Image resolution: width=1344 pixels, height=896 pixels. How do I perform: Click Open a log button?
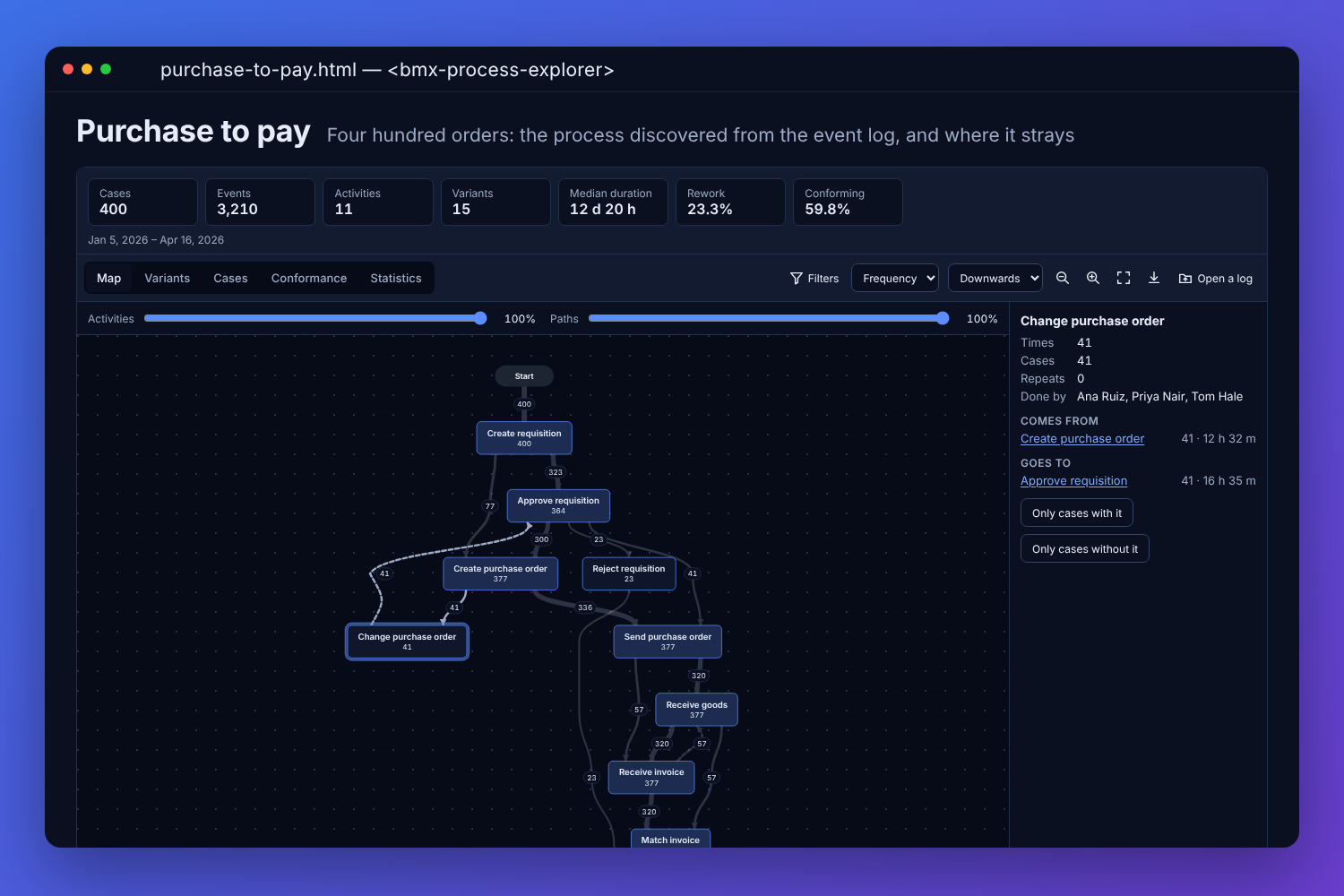(x=1216, y=278)
